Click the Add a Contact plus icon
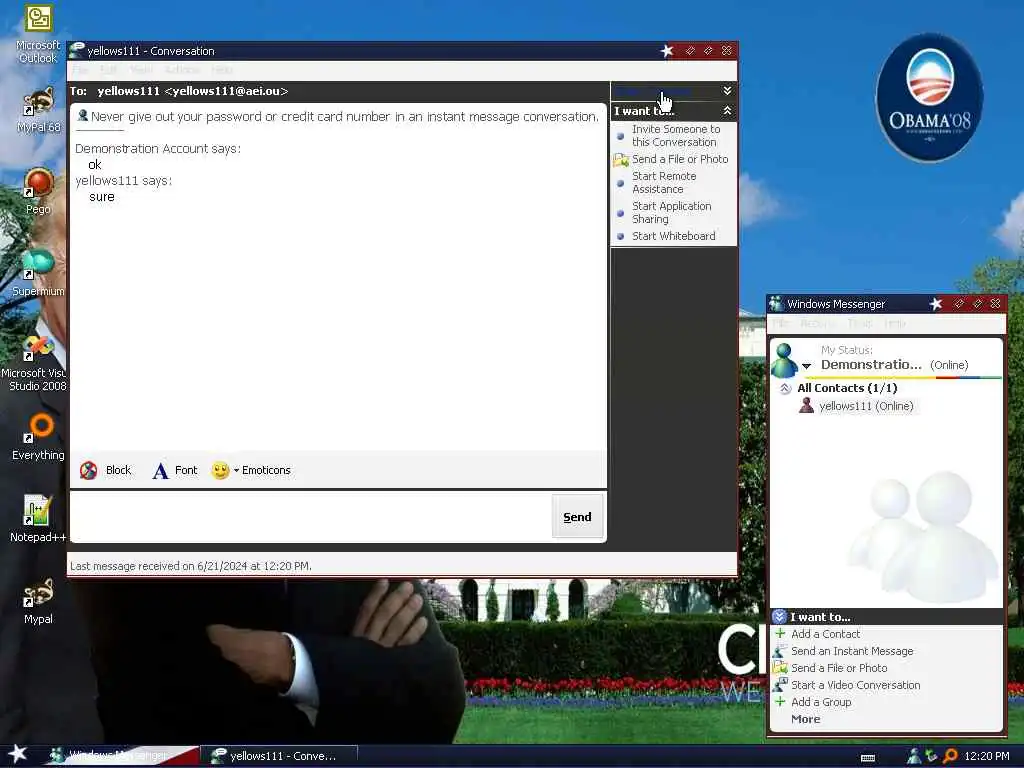Screen dimensions: 1024x768 (x=780, y=633)
